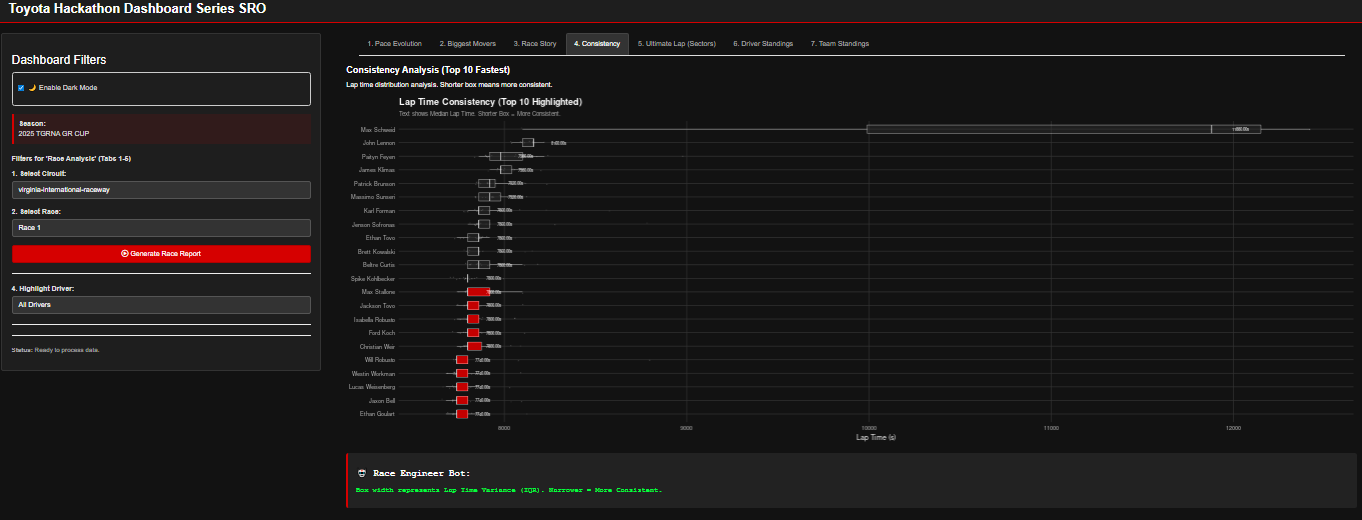Click the driver label Westin Workman
This screenshot has width=1362, height=520.
(x=373, y=373)
